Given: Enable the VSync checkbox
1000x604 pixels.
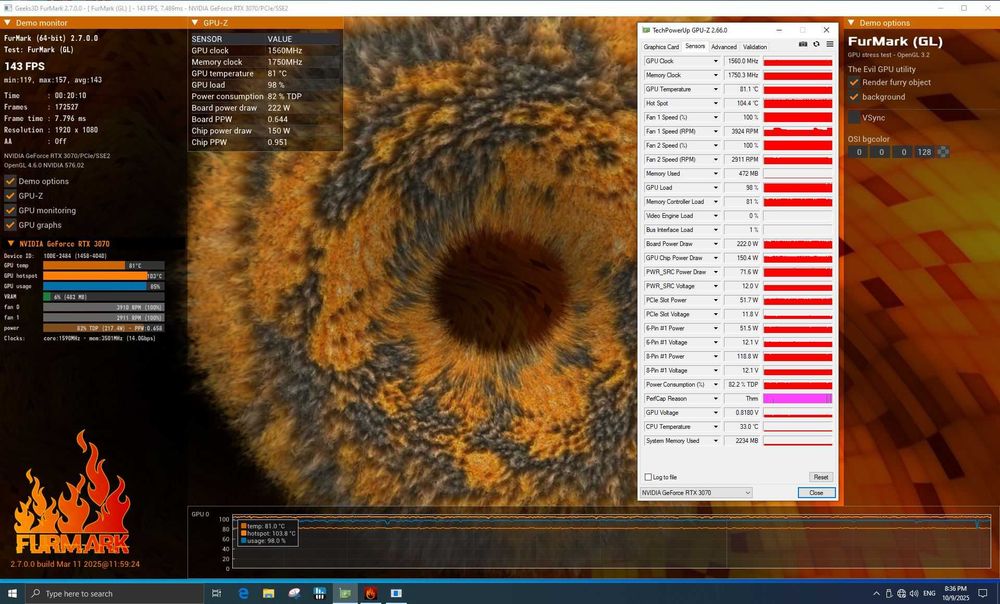Looking at the screenshot, I should pos(854,117).
